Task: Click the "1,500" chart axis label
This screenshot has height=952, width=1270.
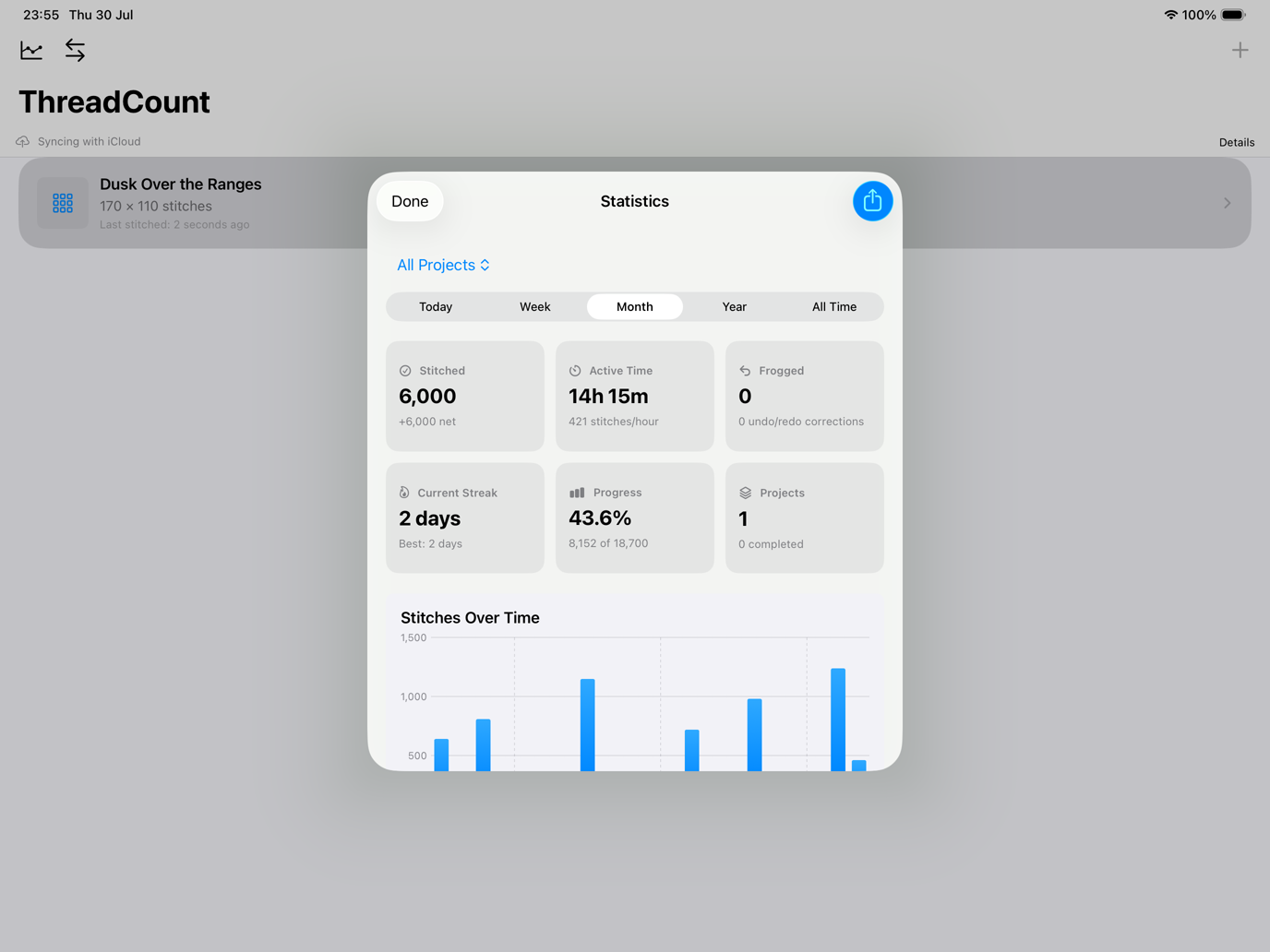Action: coord(413,637)
